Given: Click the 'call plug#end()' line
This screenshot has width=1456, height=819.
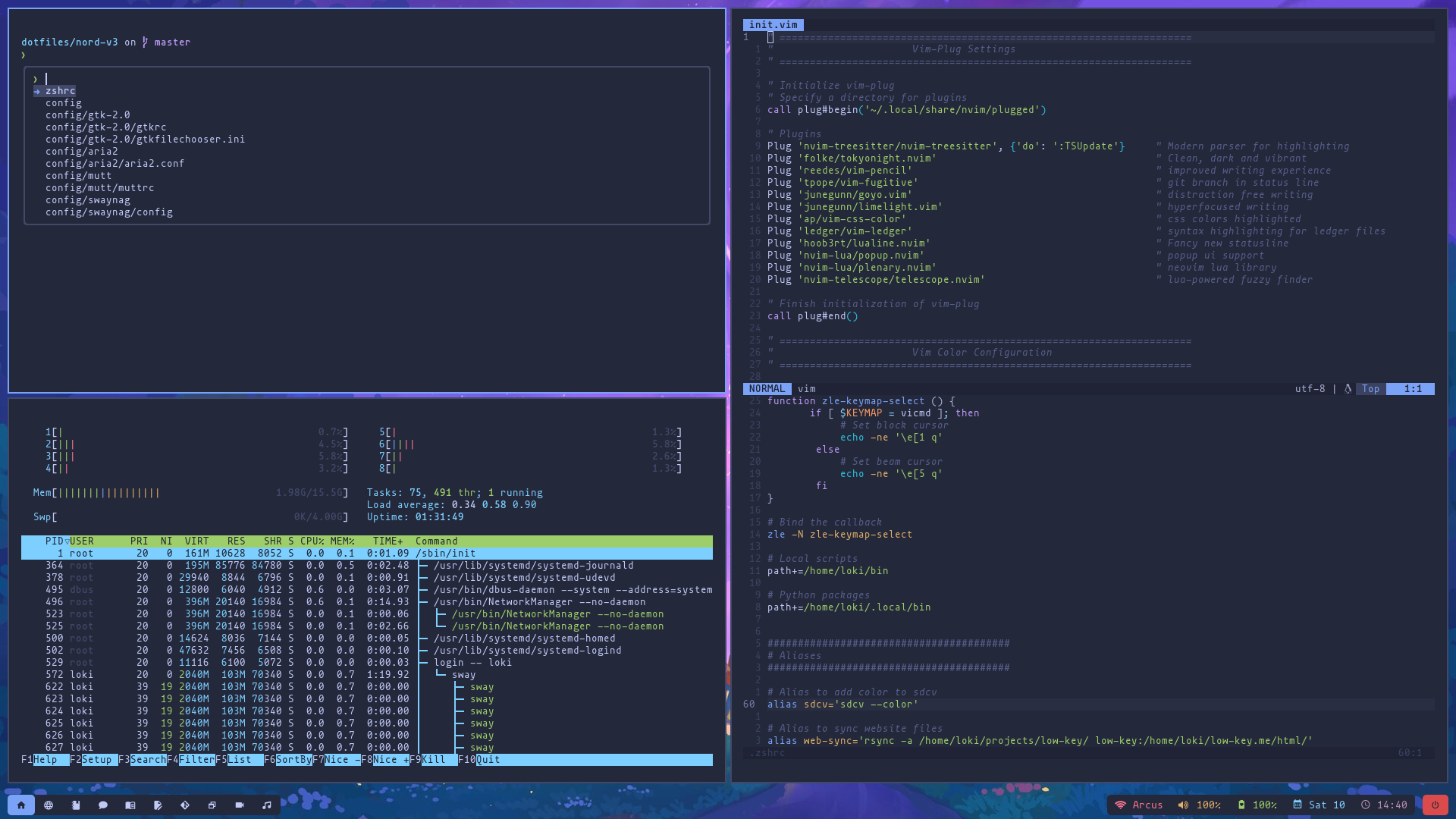Looking at the screenshot, I should click(x=812, y=316).
